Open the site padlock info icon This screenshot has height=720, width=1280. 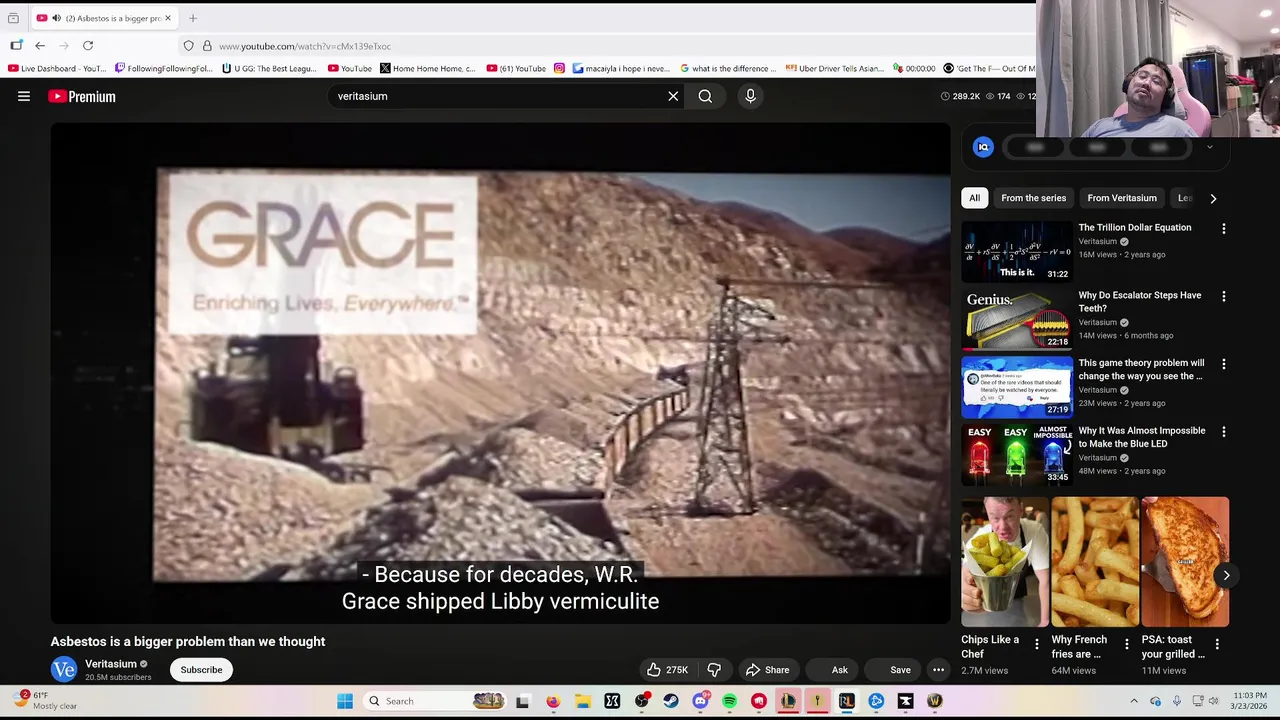coord(207,46)
